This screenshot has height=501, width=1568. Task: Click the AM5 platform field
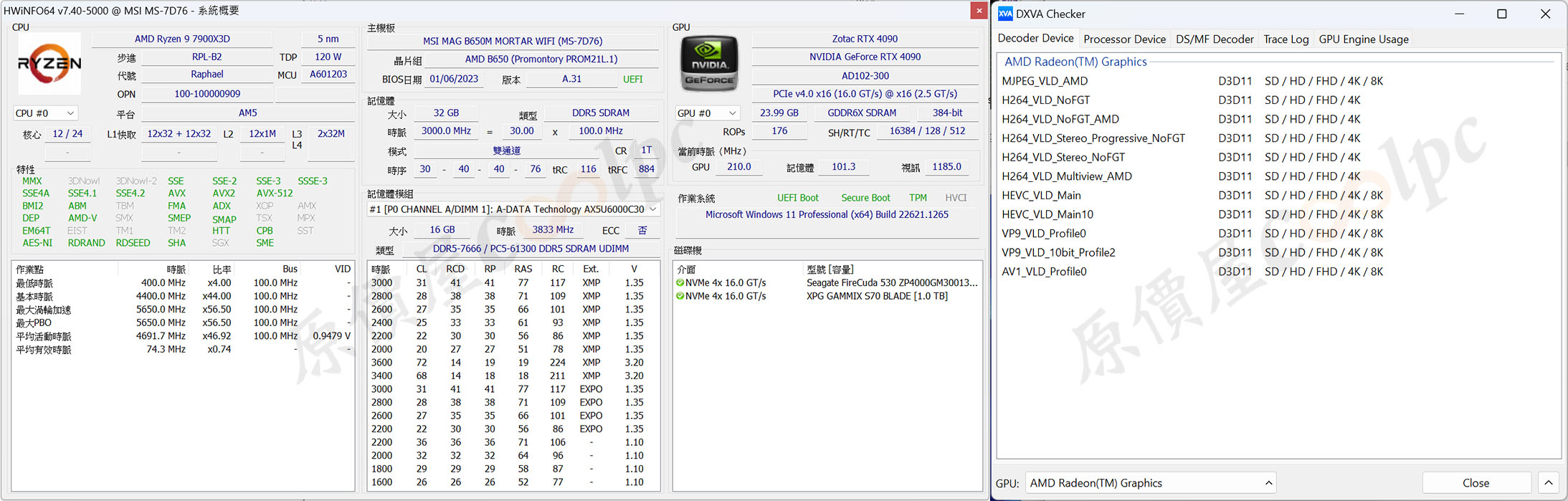pos(247,113)
